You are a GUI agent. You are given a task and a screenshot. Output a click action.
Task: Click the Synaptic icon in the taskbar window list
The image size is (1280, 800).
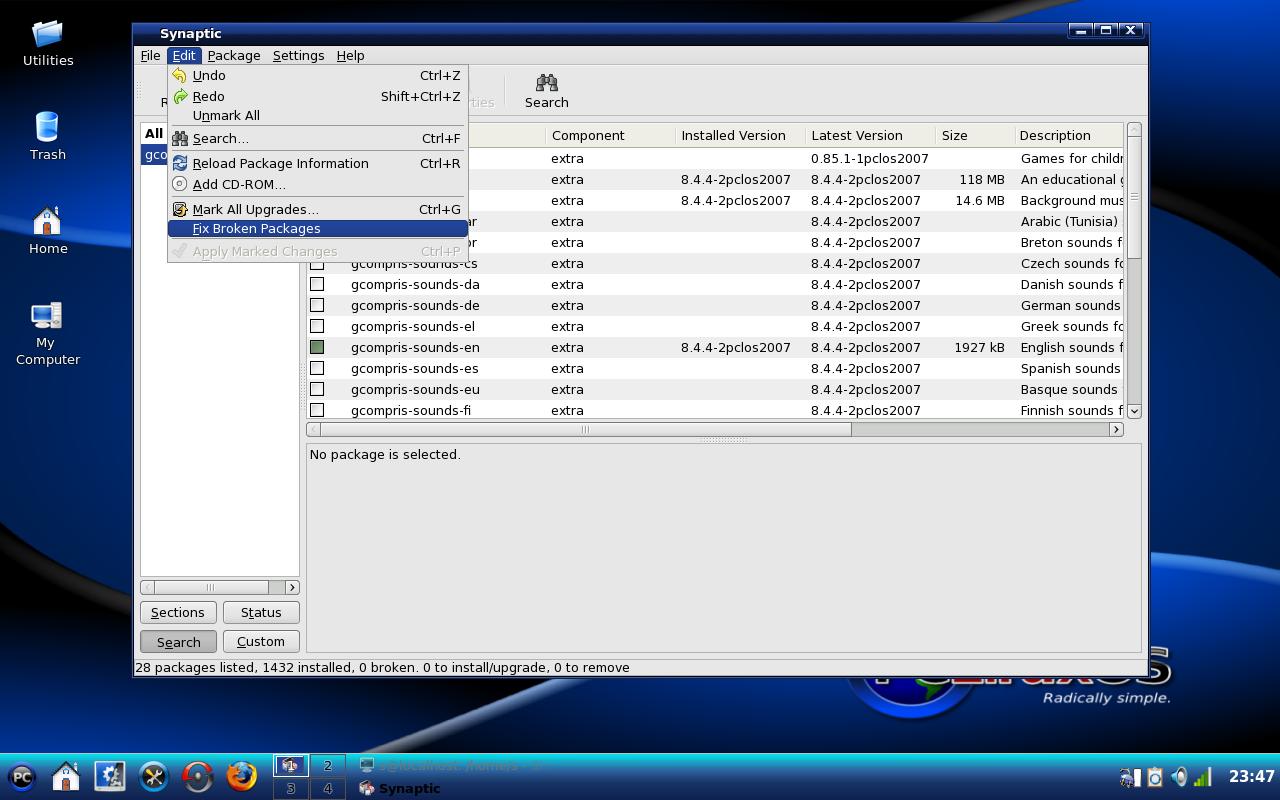click(367, 788)
